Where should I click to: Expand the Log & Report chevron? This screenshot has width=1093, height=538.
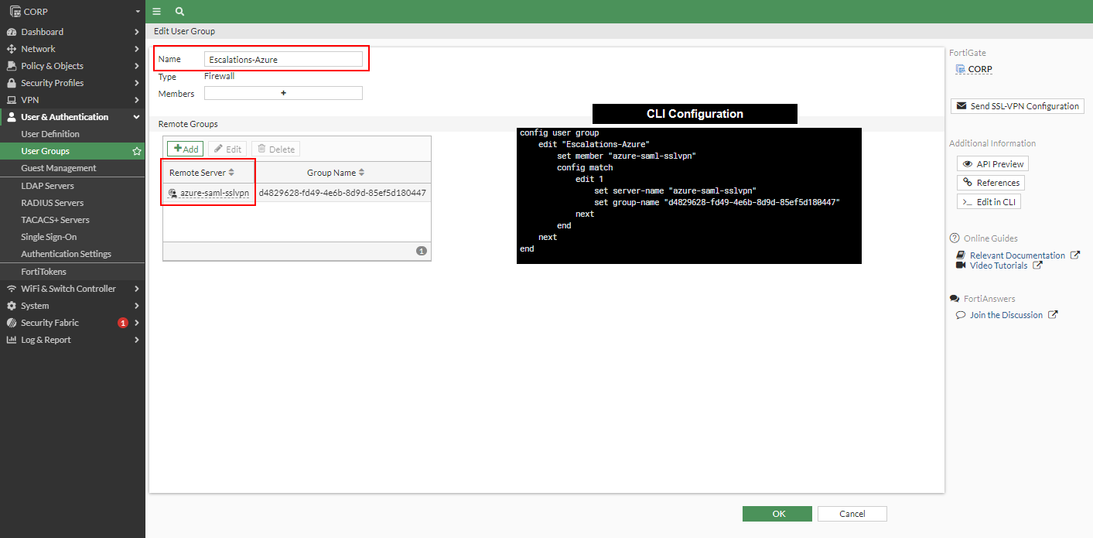click(137, 340)
